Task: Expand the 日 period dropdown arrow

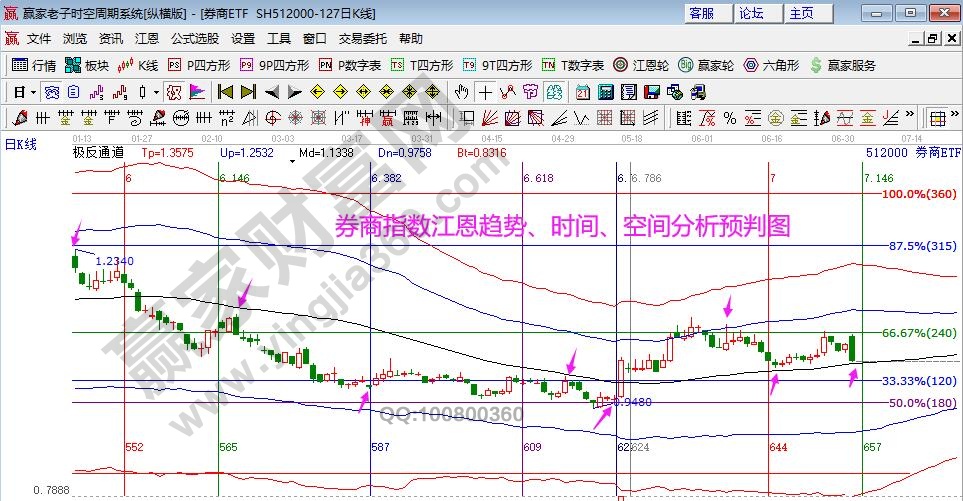Action: [x=33, y=92]
